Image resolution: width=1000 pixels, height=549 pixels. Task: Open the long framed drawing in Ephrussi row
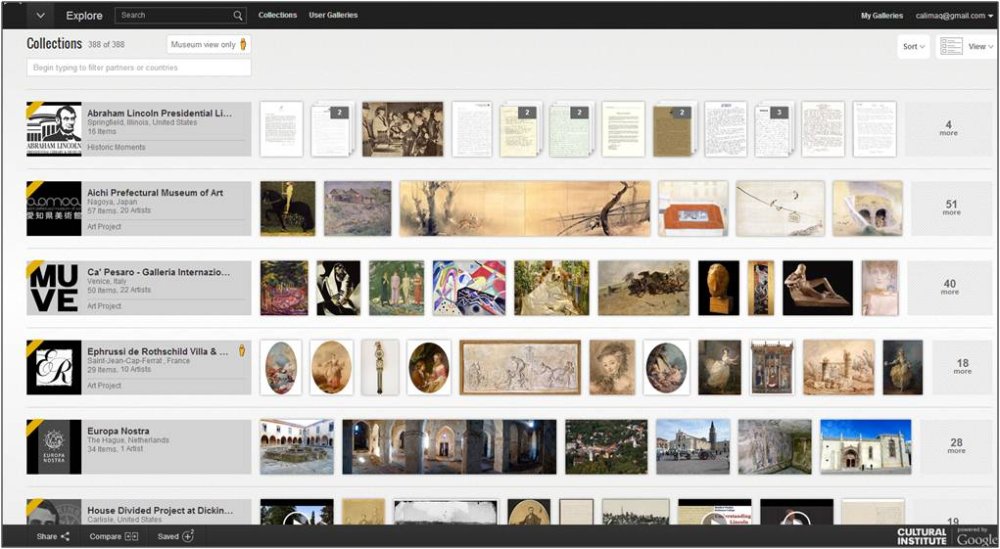tap(520, 367)
